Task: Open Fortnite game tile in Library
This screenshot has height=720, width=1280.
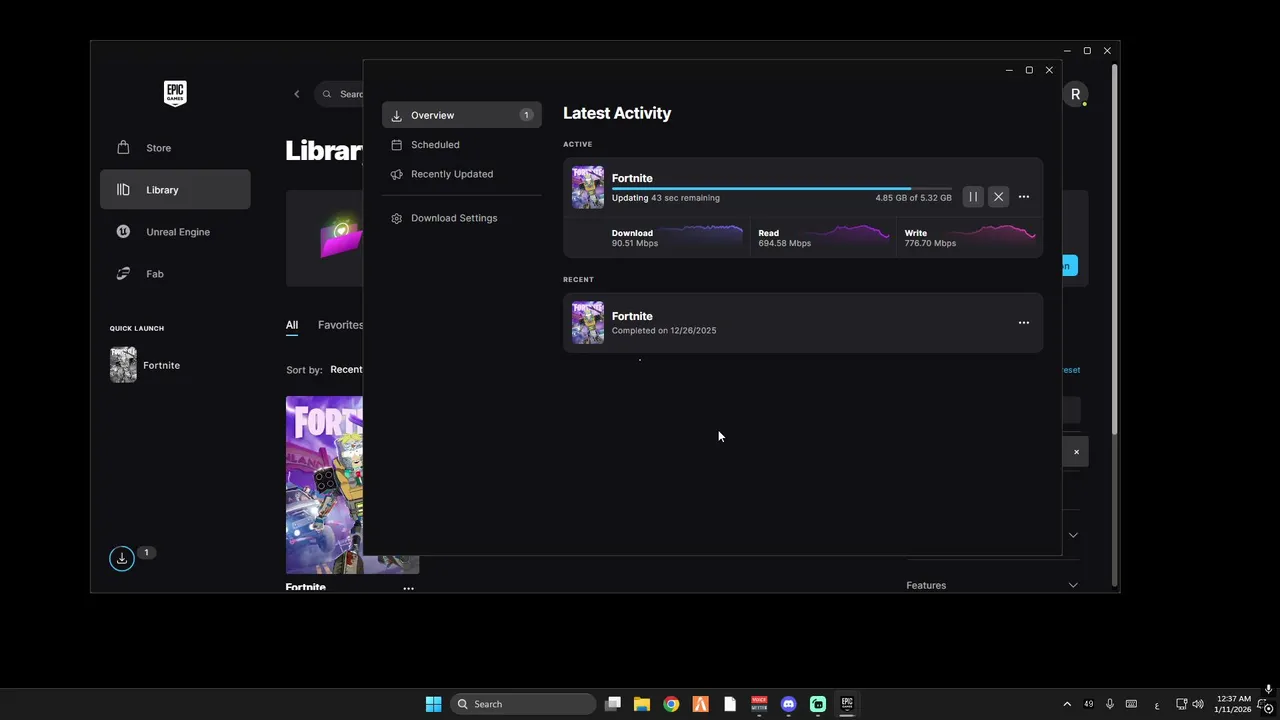Action: (325, 485)
